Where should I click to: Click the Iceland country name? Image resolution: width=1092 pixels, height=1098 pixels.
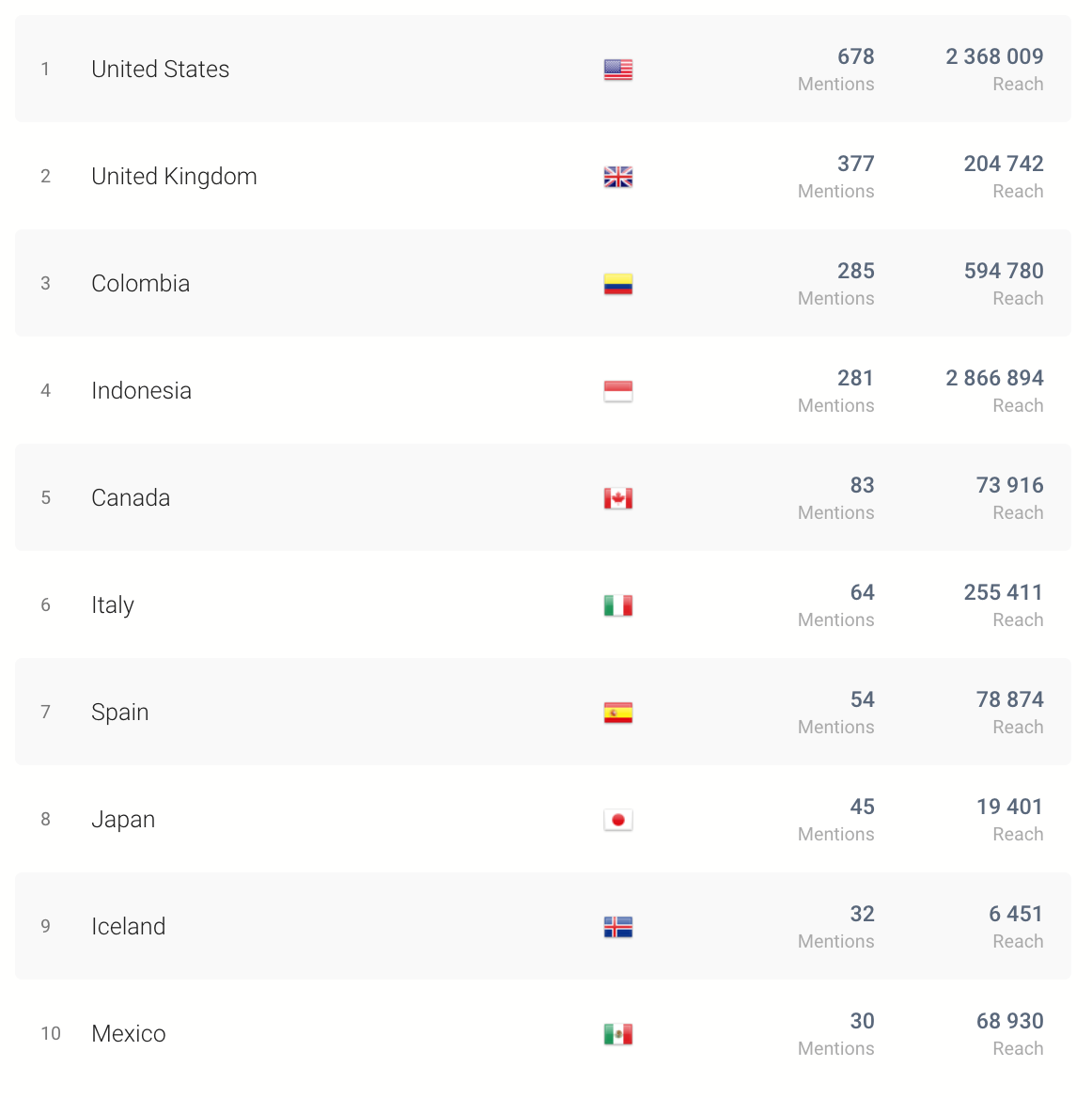click(x=129, y=927)
